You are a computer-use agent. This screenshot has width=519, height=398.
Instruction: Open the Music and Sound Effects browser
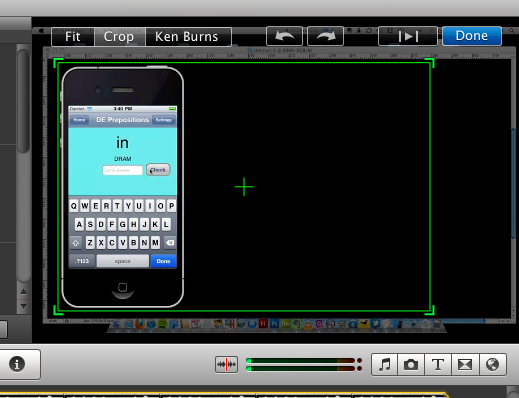coord(385,364)
